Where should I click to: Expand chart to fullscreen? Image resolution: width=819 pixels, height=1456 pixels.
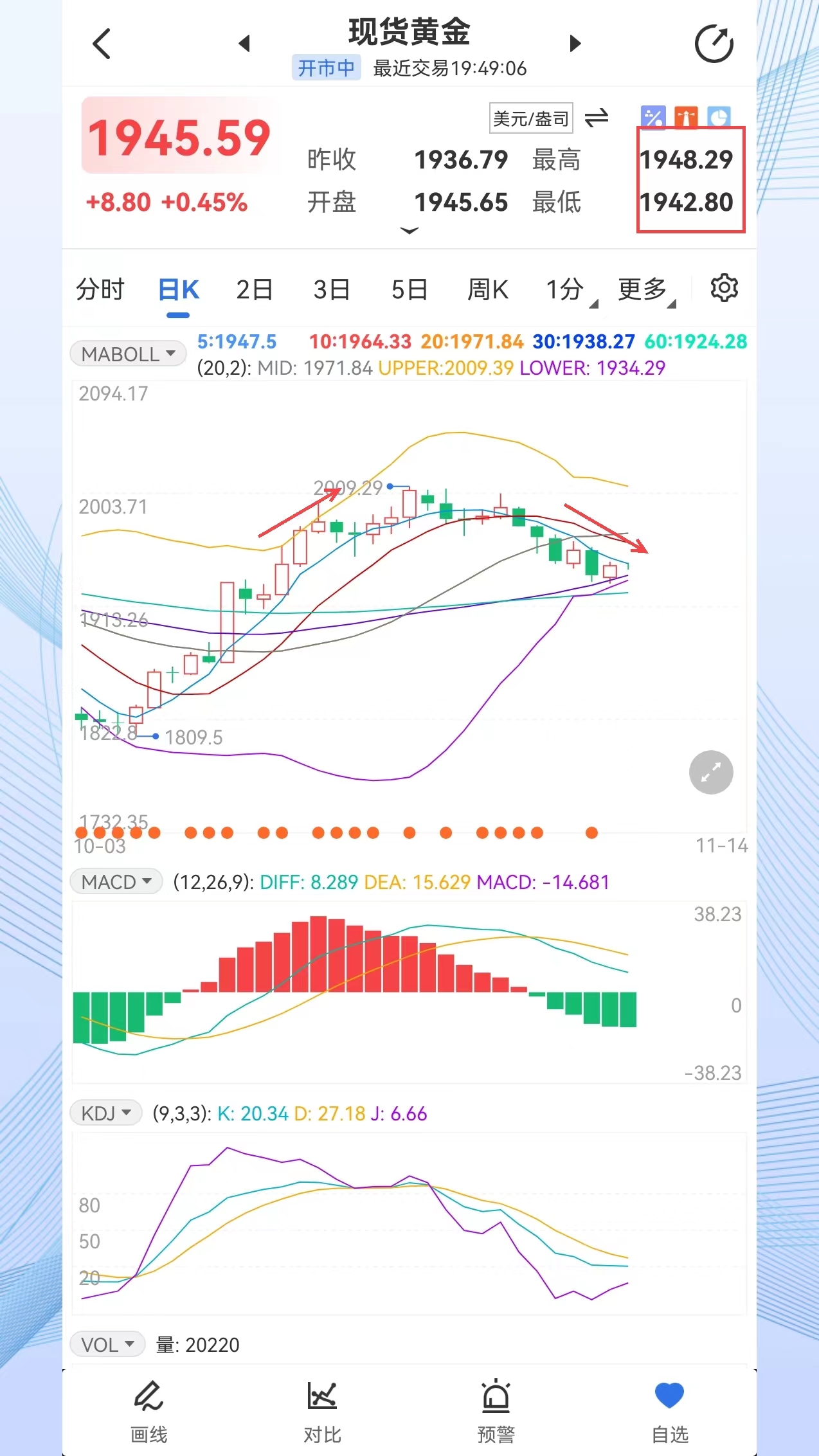click(x=711, y=772)
